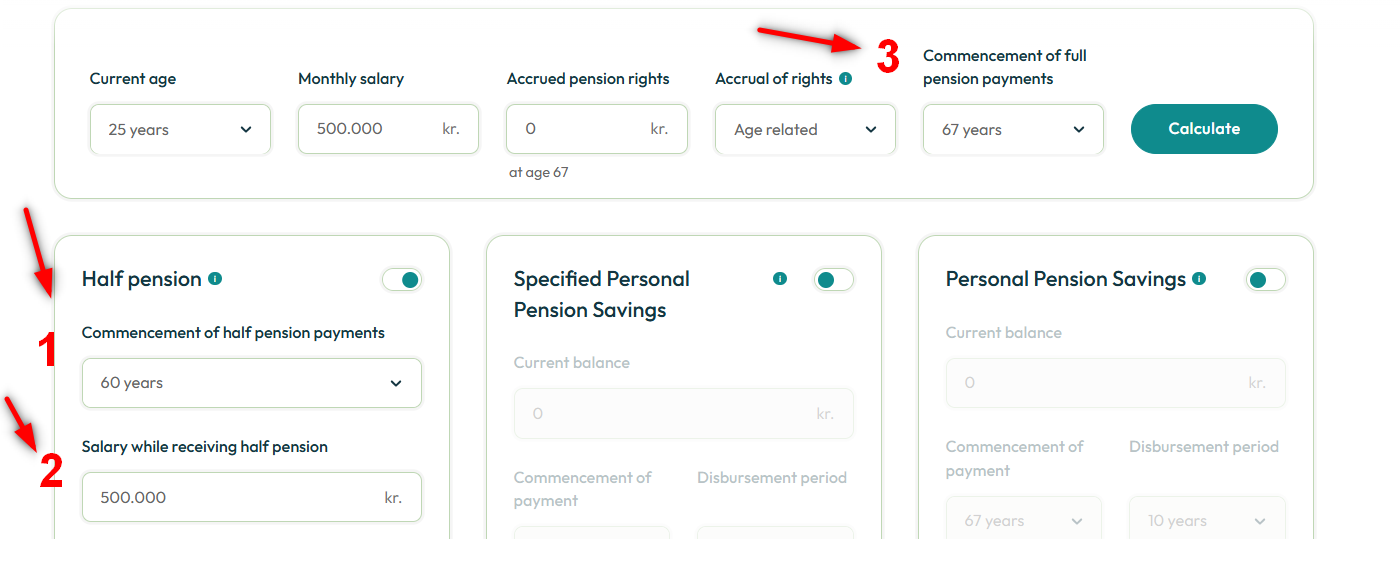Viewport: 1400px width, 562px height.
Task: Open the Current age dropdown
Action: pos(180,129)
